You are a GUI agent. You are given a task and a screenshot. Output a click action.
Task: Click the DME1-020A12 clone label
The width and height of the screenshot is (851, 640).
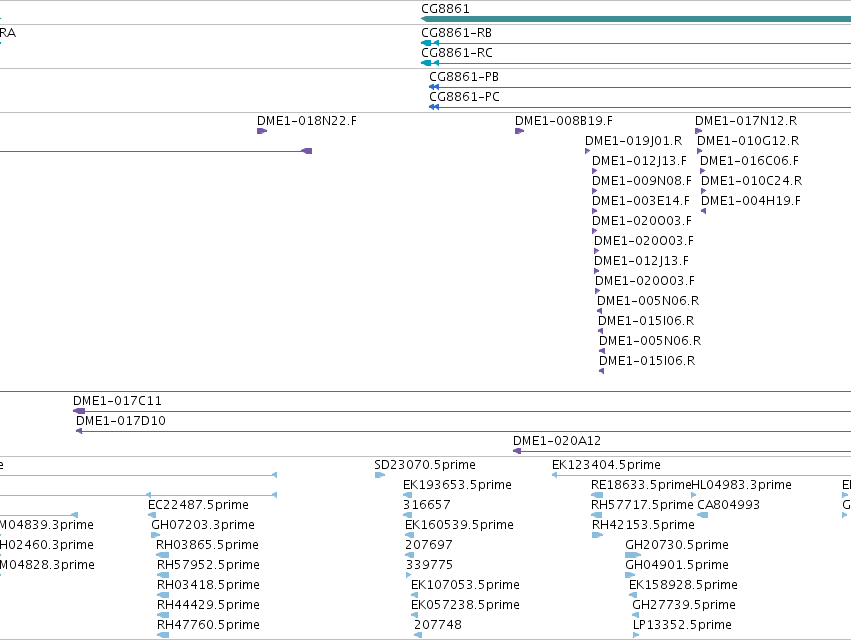[x=557, y=441]
